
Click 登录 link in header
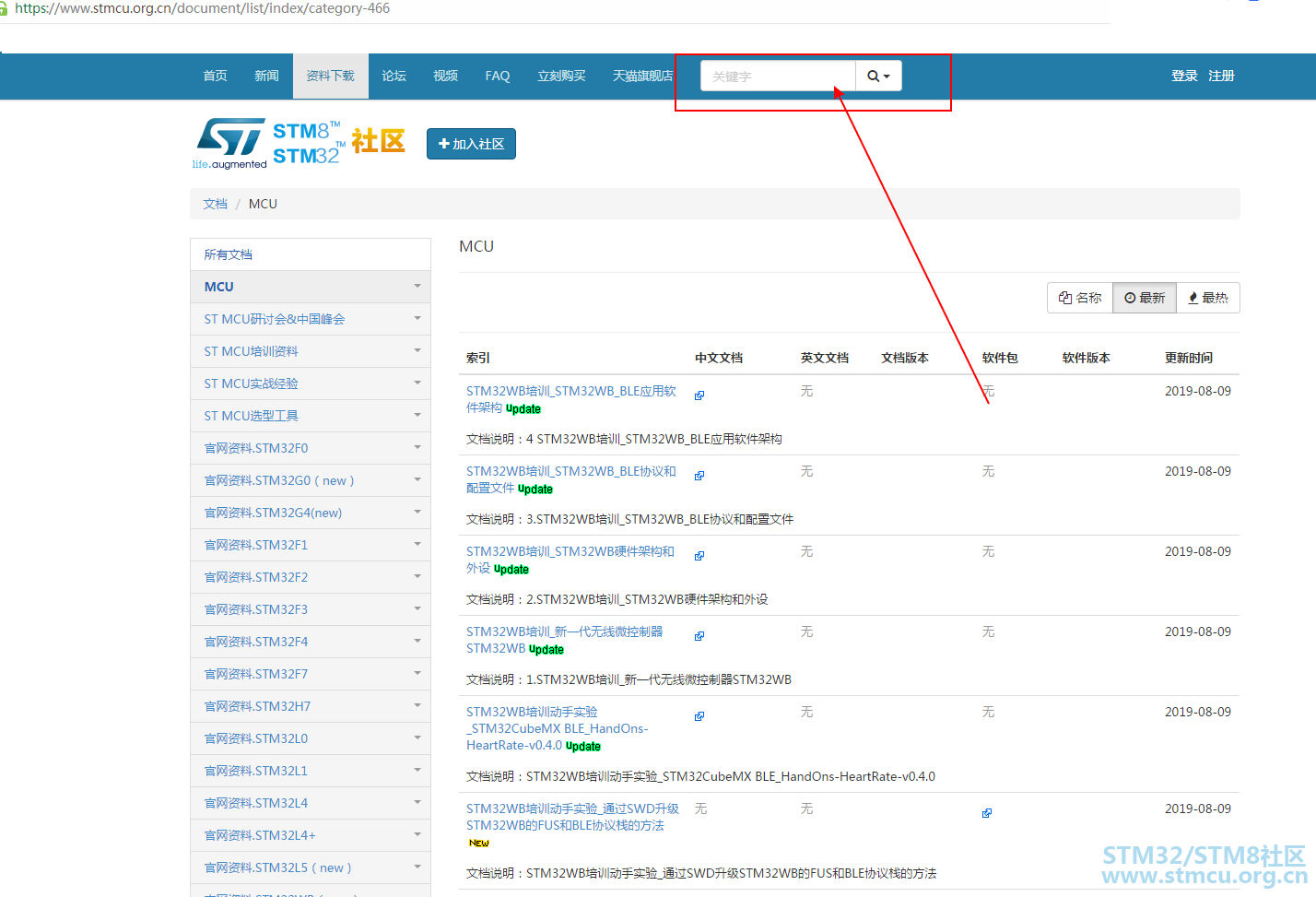(1184, 76)
